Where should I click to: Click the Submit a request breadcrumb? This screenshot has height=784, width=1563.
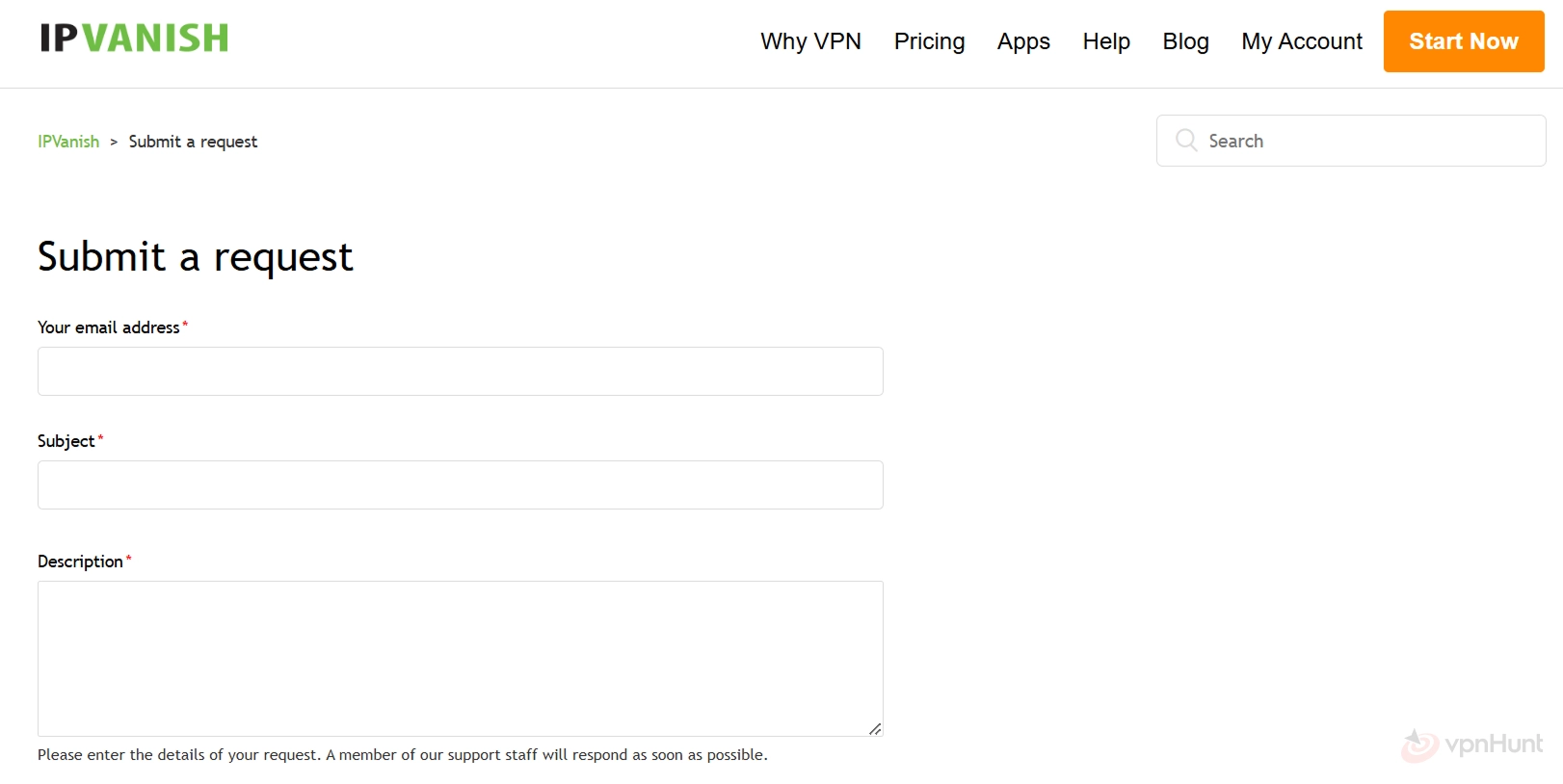point(193,142)
